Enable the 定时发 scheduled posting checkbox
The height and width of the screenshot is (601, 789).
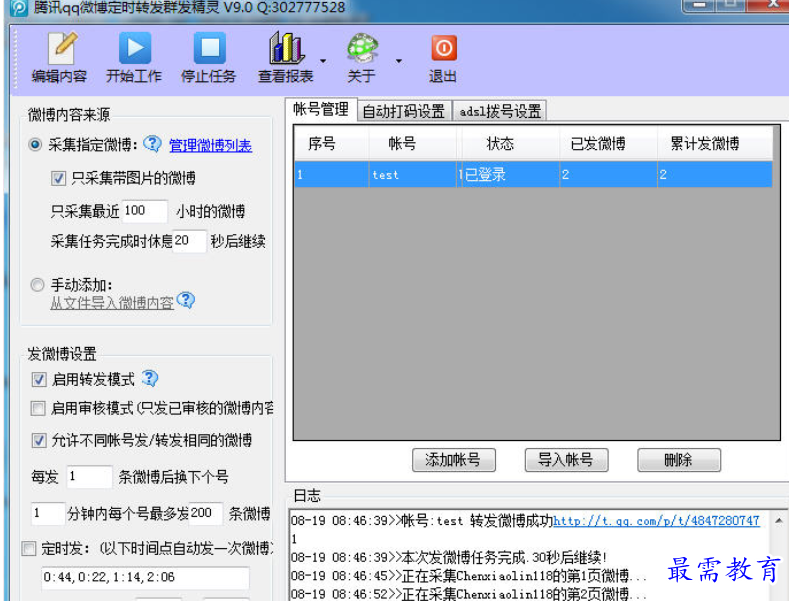coord(29,548)
